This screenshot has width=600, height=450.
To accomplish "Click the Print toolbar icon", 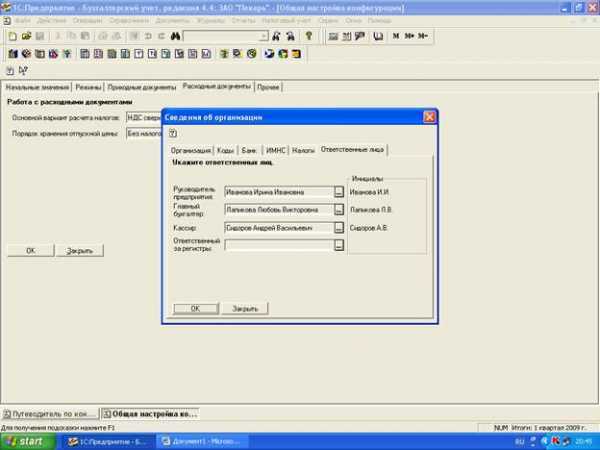I will click(x=103, y=36).
